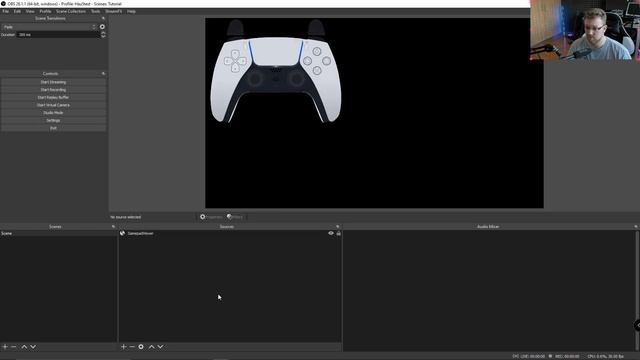The image size is (640, 360).
Task: Remove selected source with minus icon
Action: click(132, 347)
